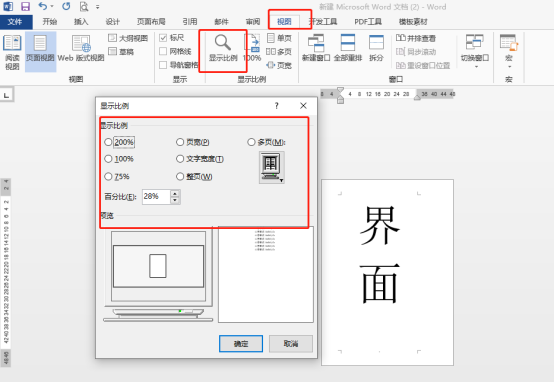This screenshot has height=383, width=554.
Task: Click the 百分比 percentage input field
Action: pyautogui.click(x=156, y=197)
